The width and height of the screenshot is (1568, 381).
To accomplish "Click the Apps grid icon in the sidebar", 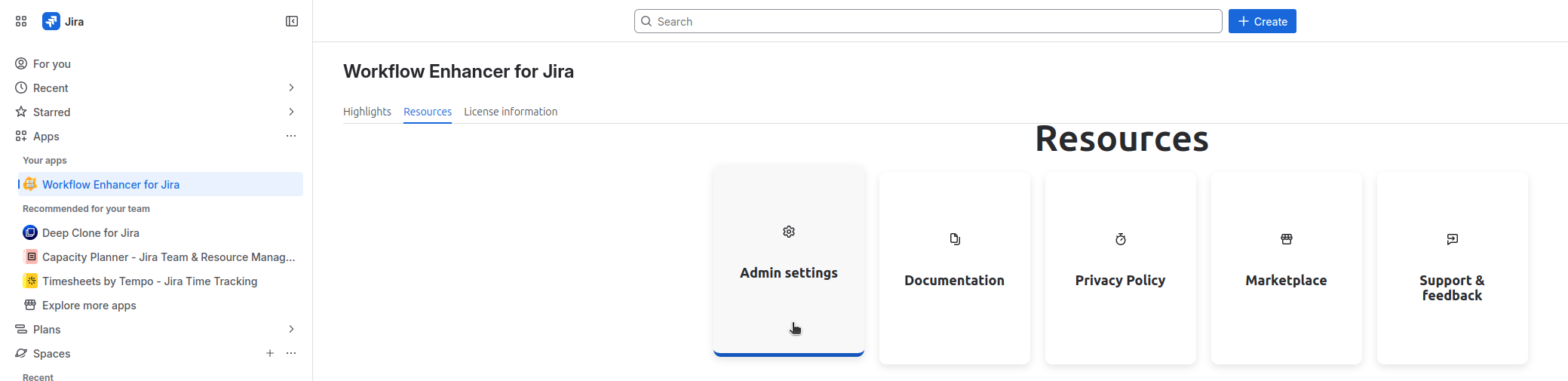I will tap(21, 136).
